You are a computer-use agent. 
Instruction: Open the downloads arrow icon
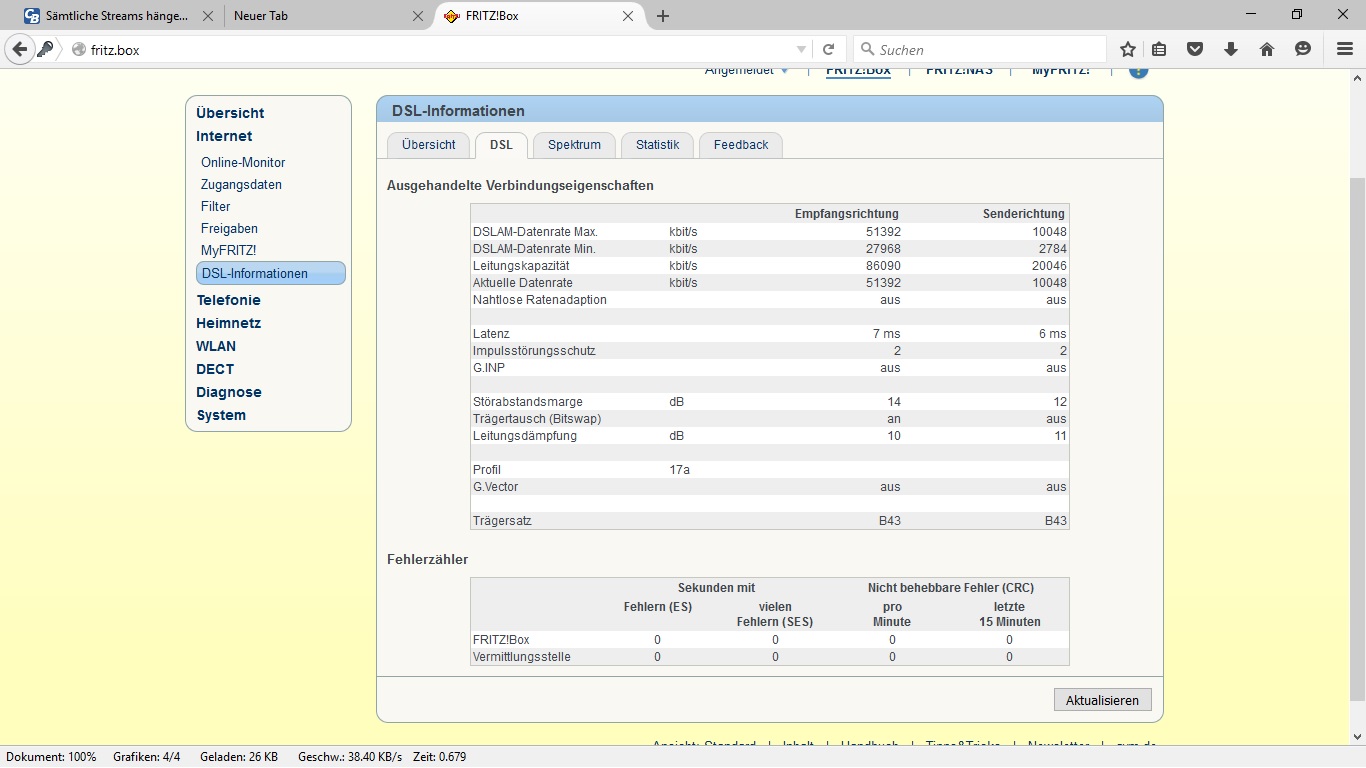click(x=1230, y=49)
